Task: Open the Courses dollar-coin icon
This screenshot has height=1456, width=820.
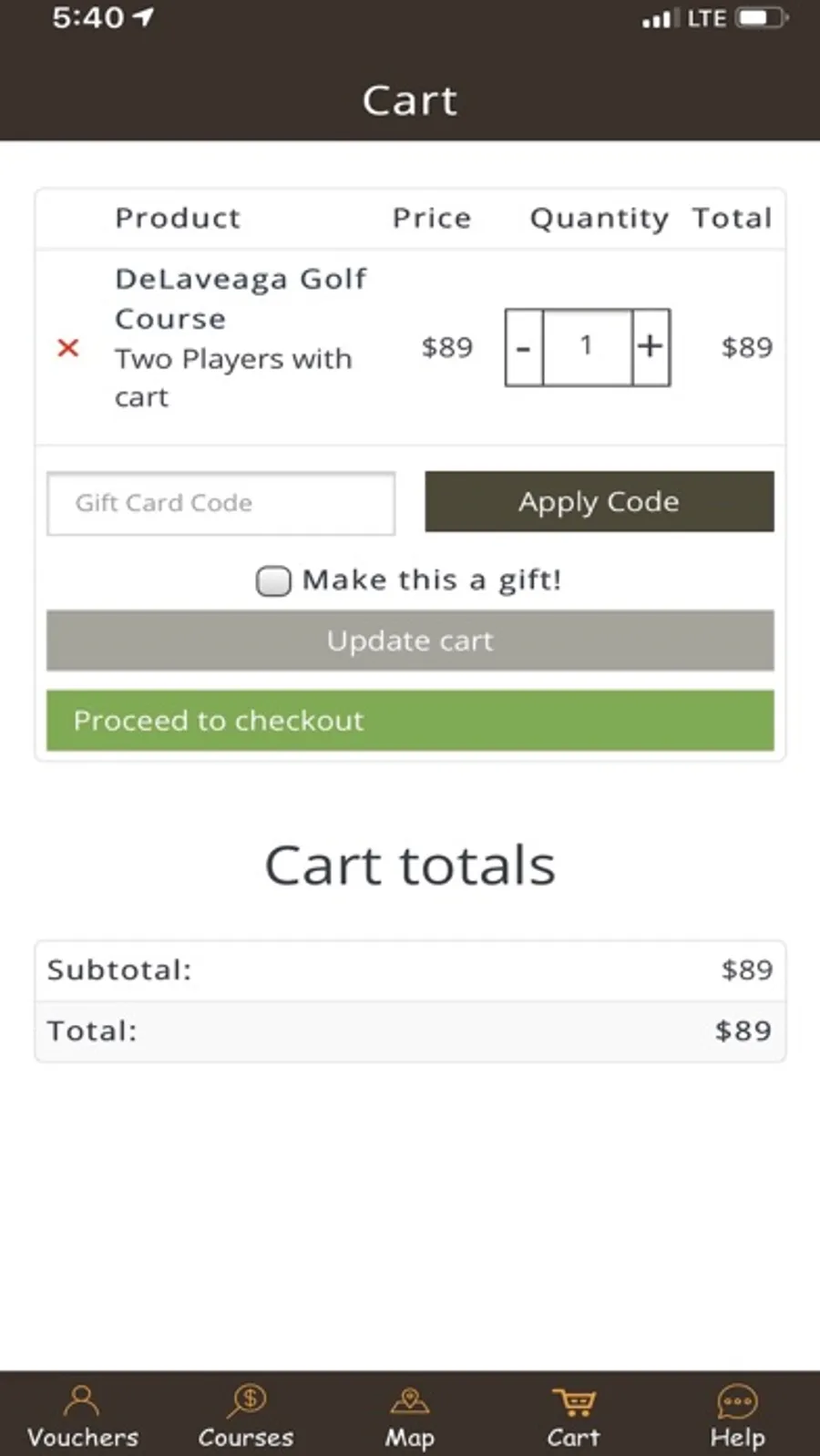Action: 246,1400
